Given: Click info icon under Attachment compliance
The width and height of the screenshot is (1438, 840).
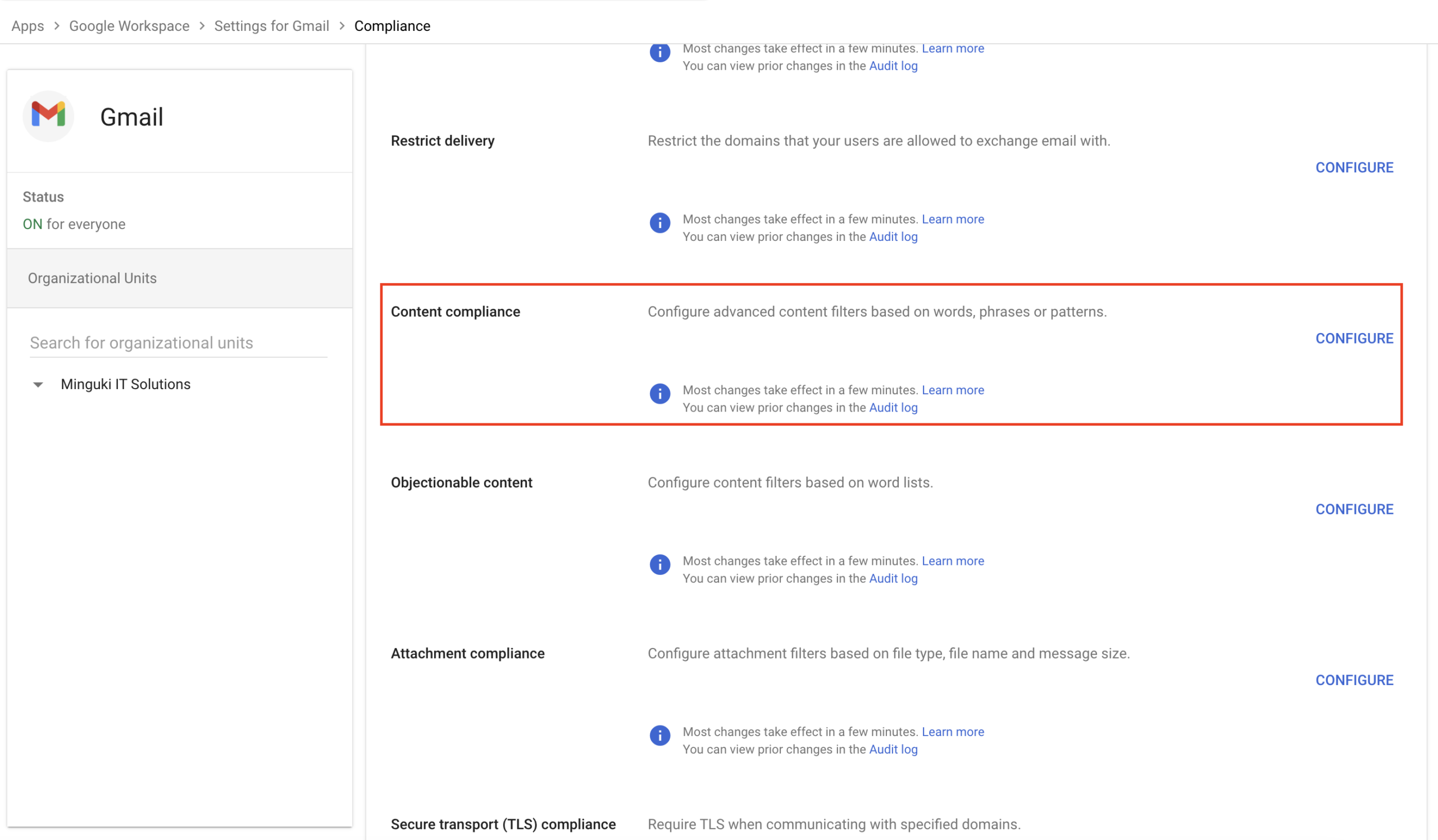Looking at the screenshot, I should tap(659, 735).
